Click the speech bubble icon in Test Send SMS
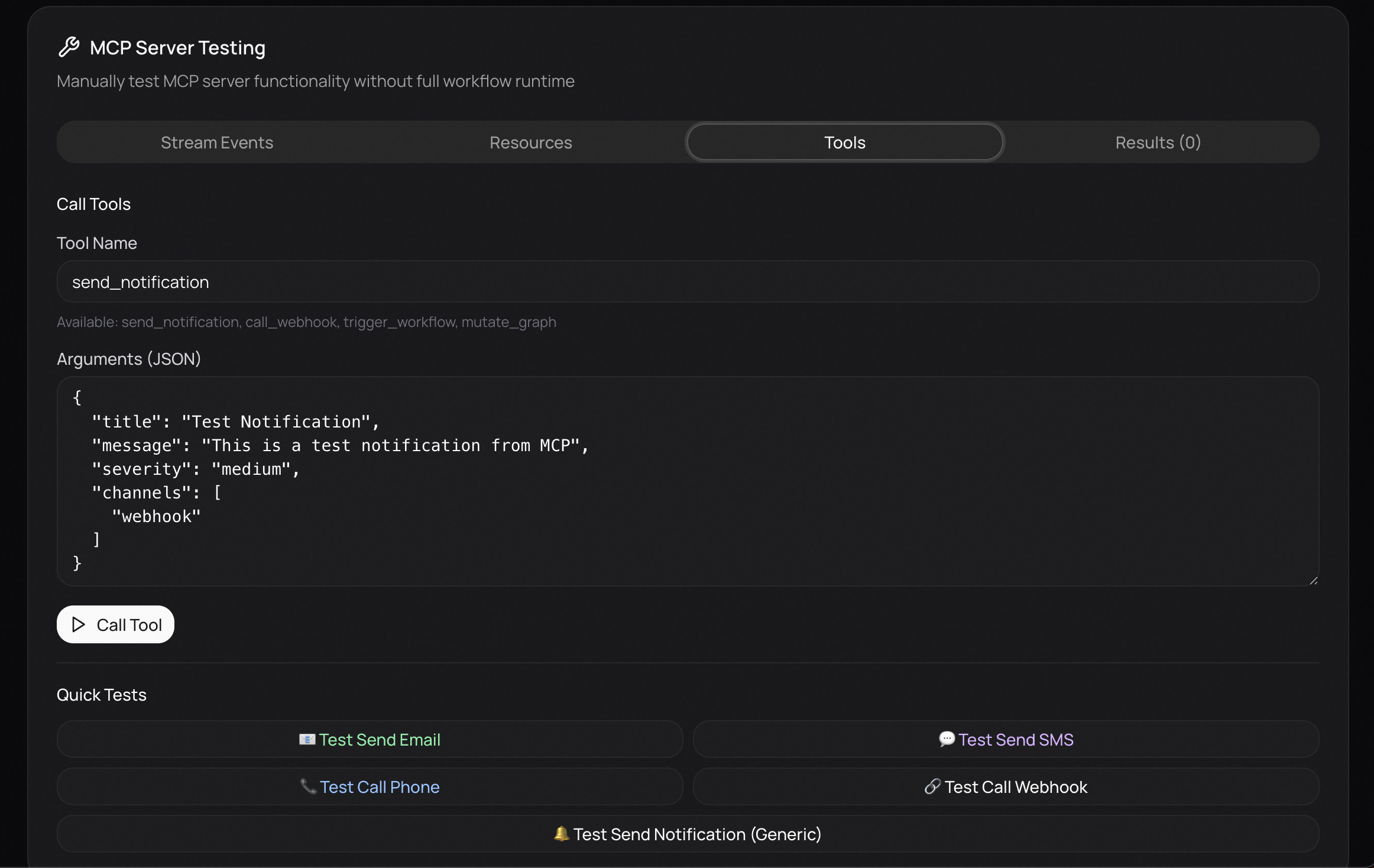Viewport: 1374px width, 868px height. (947, 739)
